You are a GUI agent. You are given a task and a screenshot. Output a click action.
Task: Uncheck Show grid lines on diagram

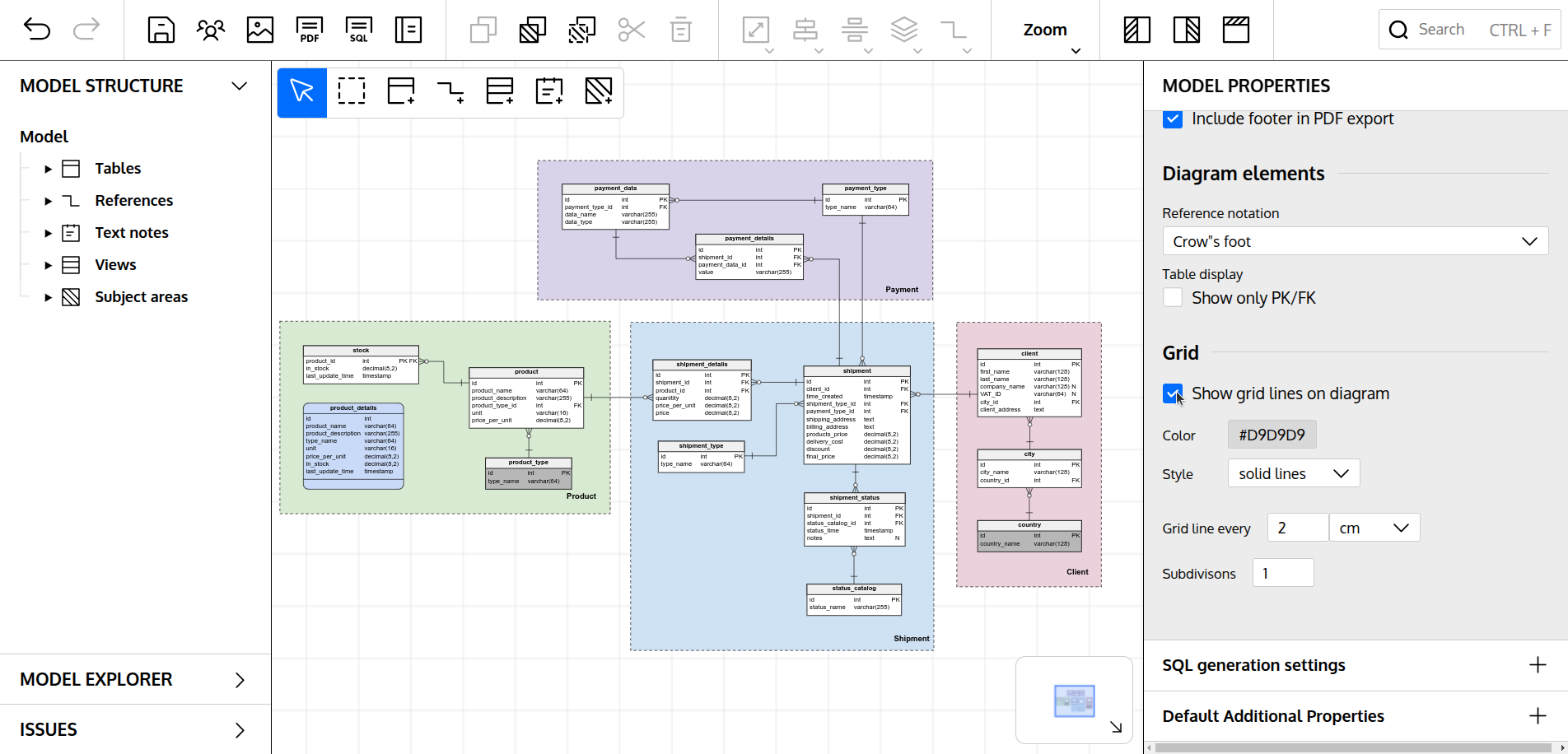coord(1173,393)
